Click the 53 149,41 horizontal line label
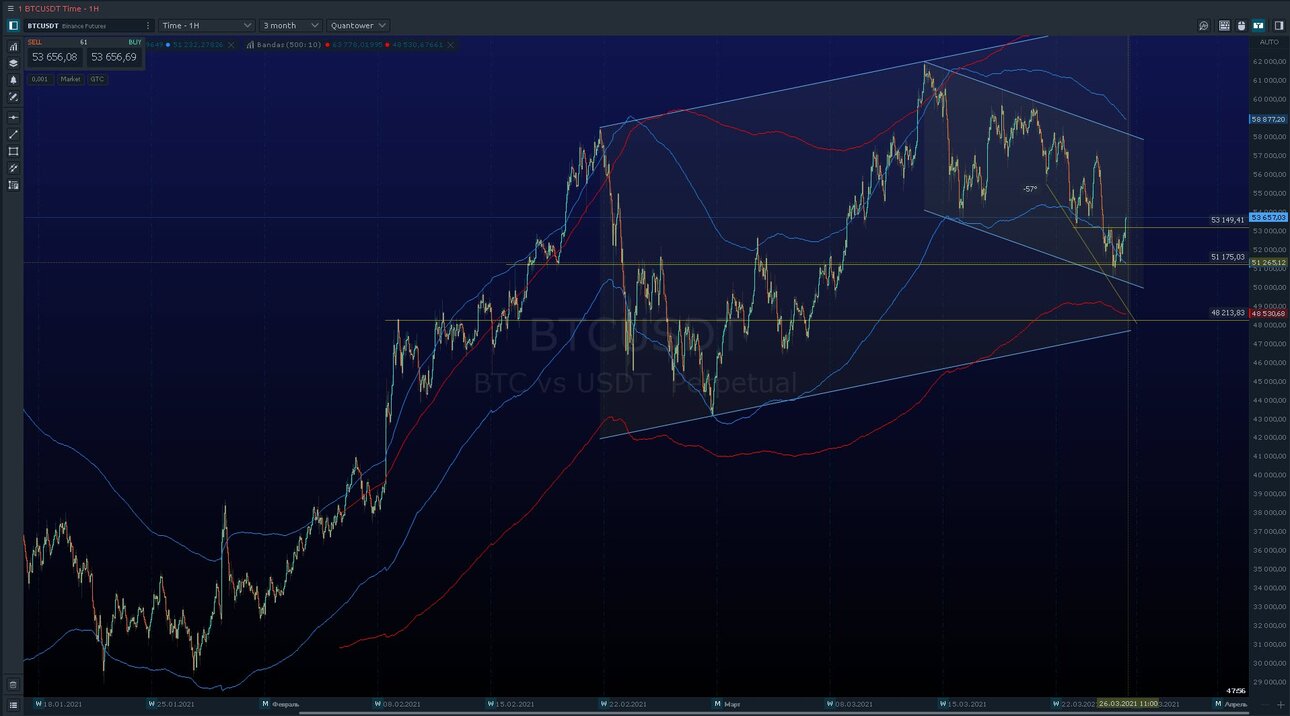 click(1227, 220)
